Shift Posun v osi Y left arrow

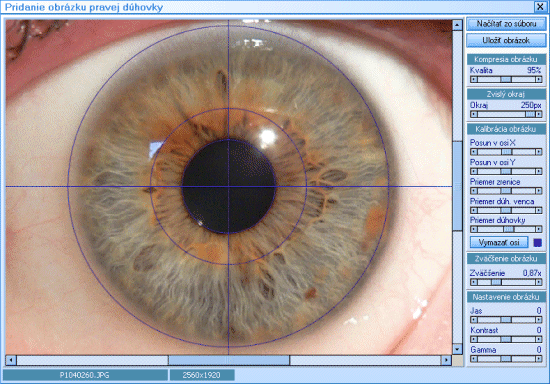pos(474,171)
